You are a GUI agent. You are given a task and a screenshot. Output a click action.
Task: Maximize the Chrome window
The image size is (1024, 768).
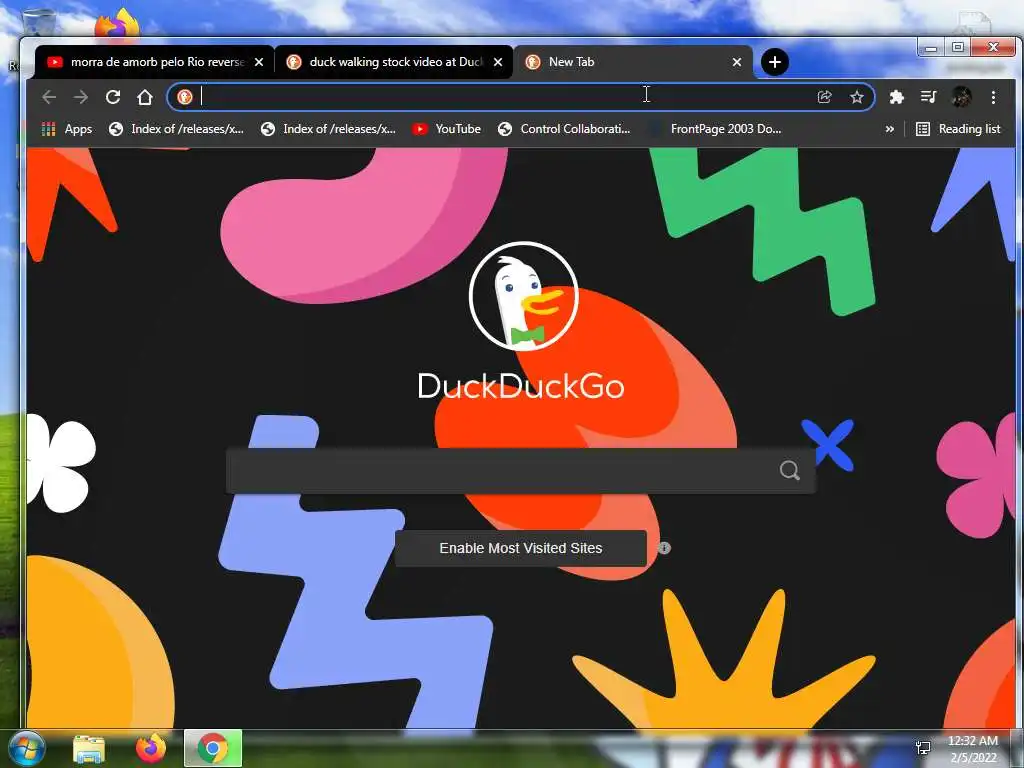pos(957,47)
